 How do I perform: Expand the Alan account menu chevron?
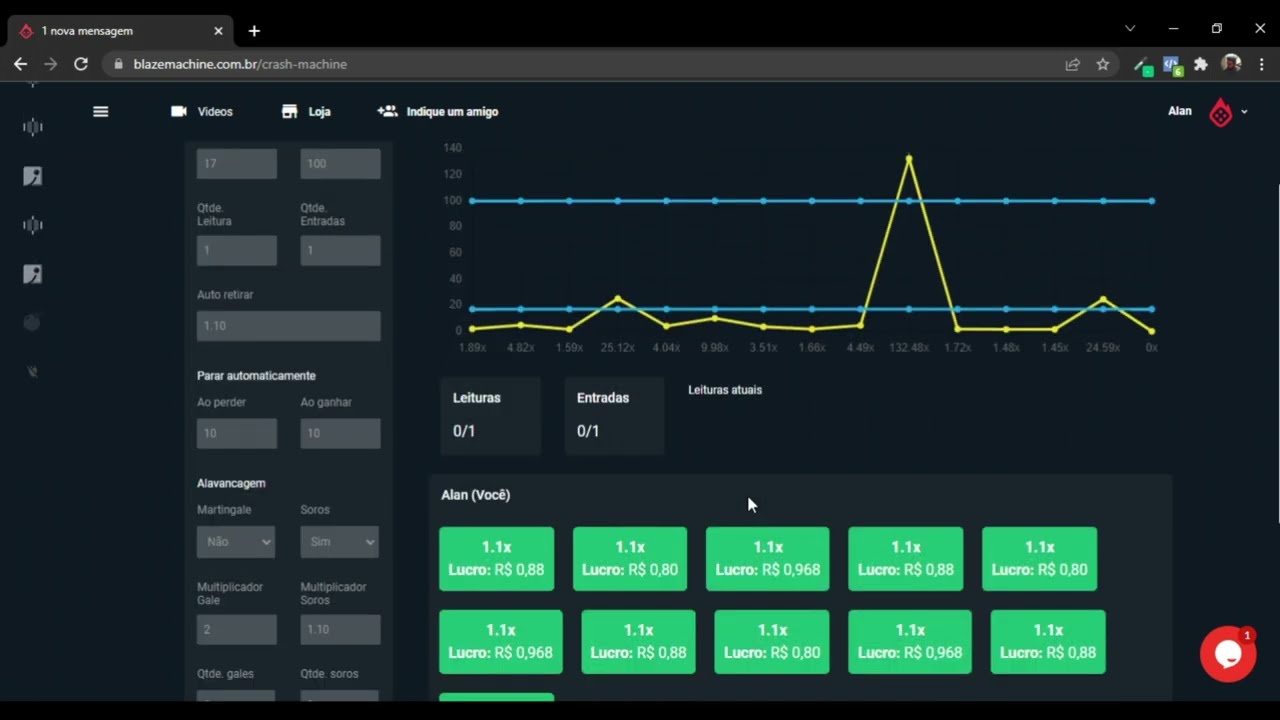click(1244, 112)
